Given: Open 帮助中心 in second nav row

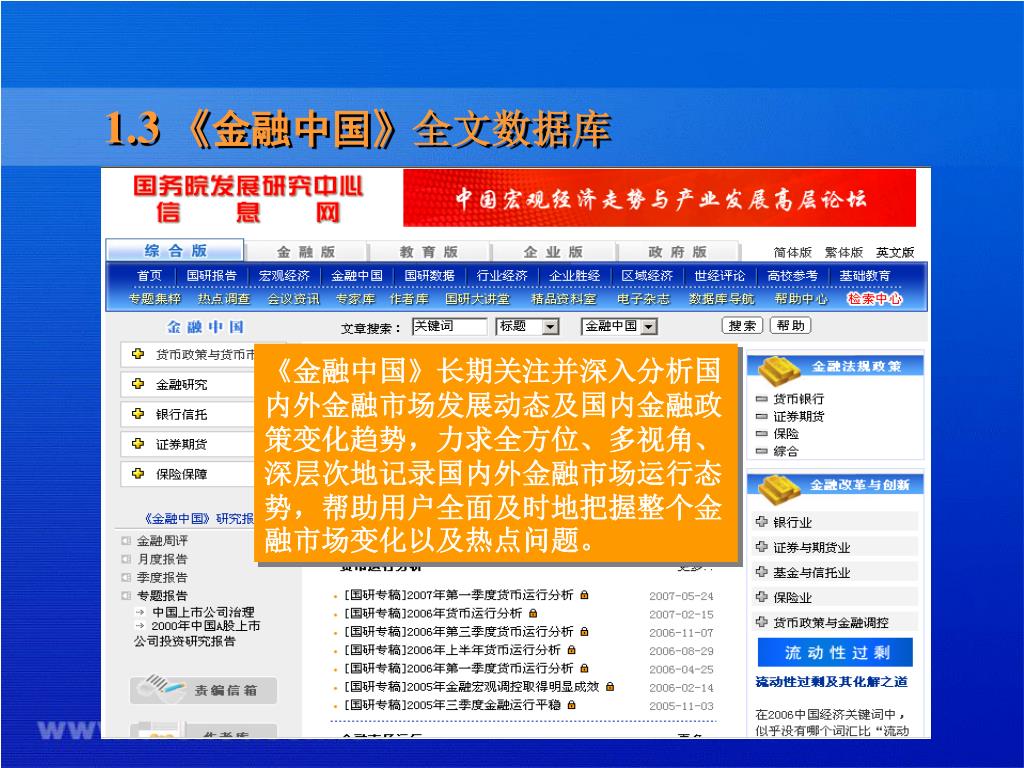Looking at the screenshot, I should pyautogui.click(x=801, y=298).
